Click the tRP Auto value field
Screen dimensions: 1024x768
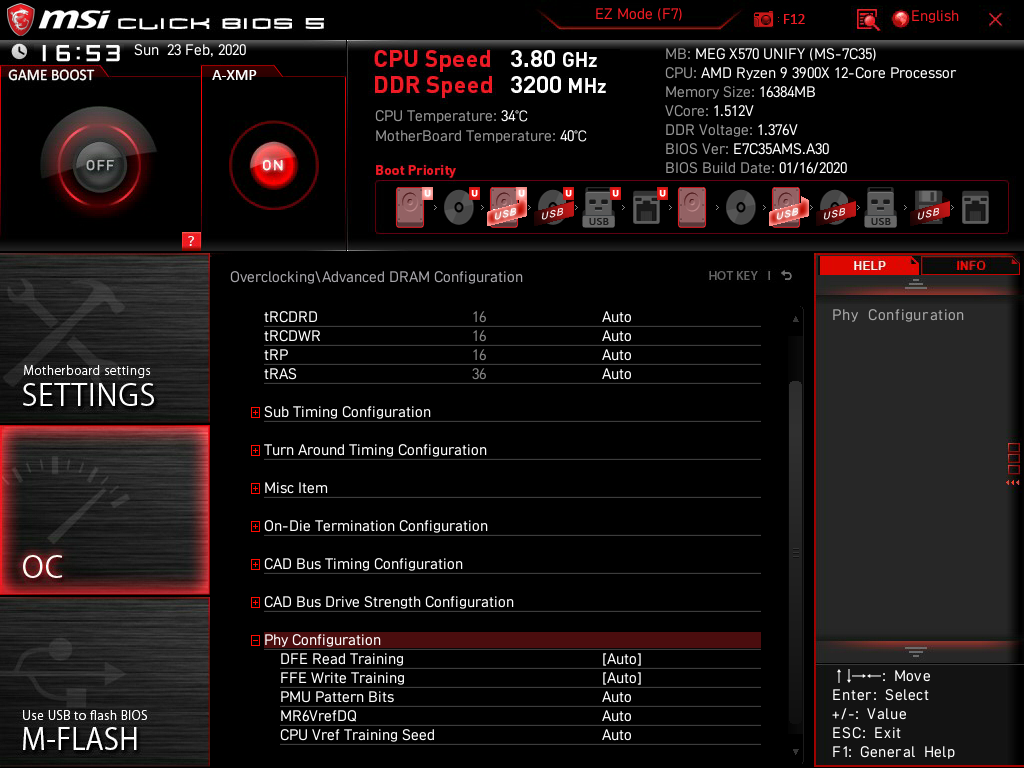(616, 355)
